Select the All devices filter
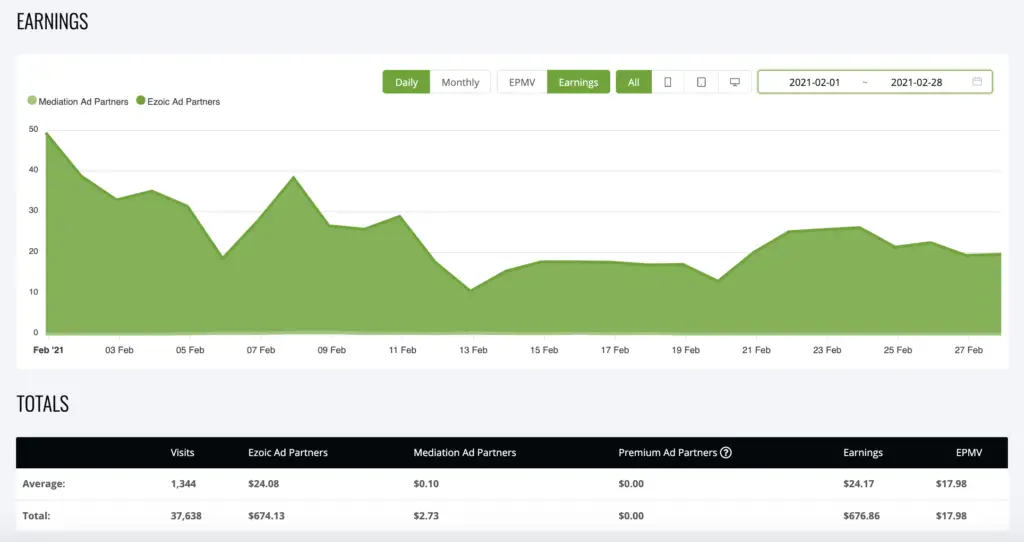The height and width of the screenshot is (542, 1024). pos(633,82)
